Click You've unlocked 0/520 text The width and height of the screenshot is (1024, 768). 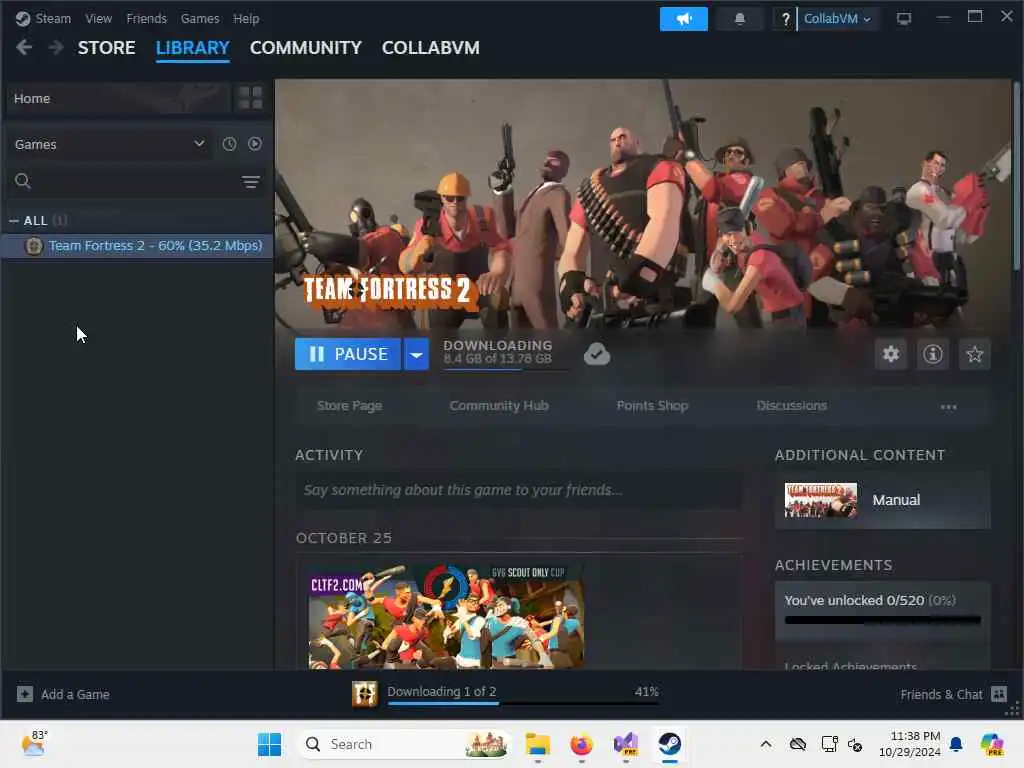tap(854, 600)
